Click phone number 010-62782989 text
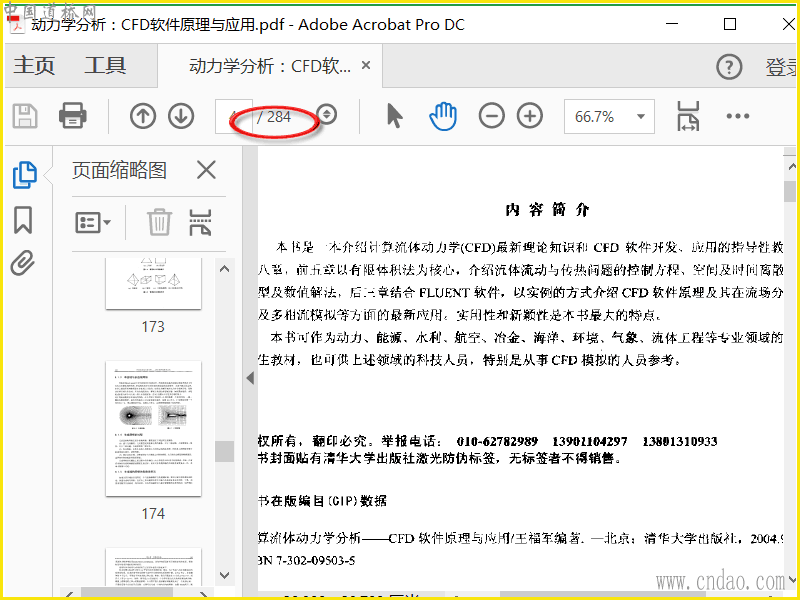The height and width of the screenshot is (600, 800). (x=497, y=441)
